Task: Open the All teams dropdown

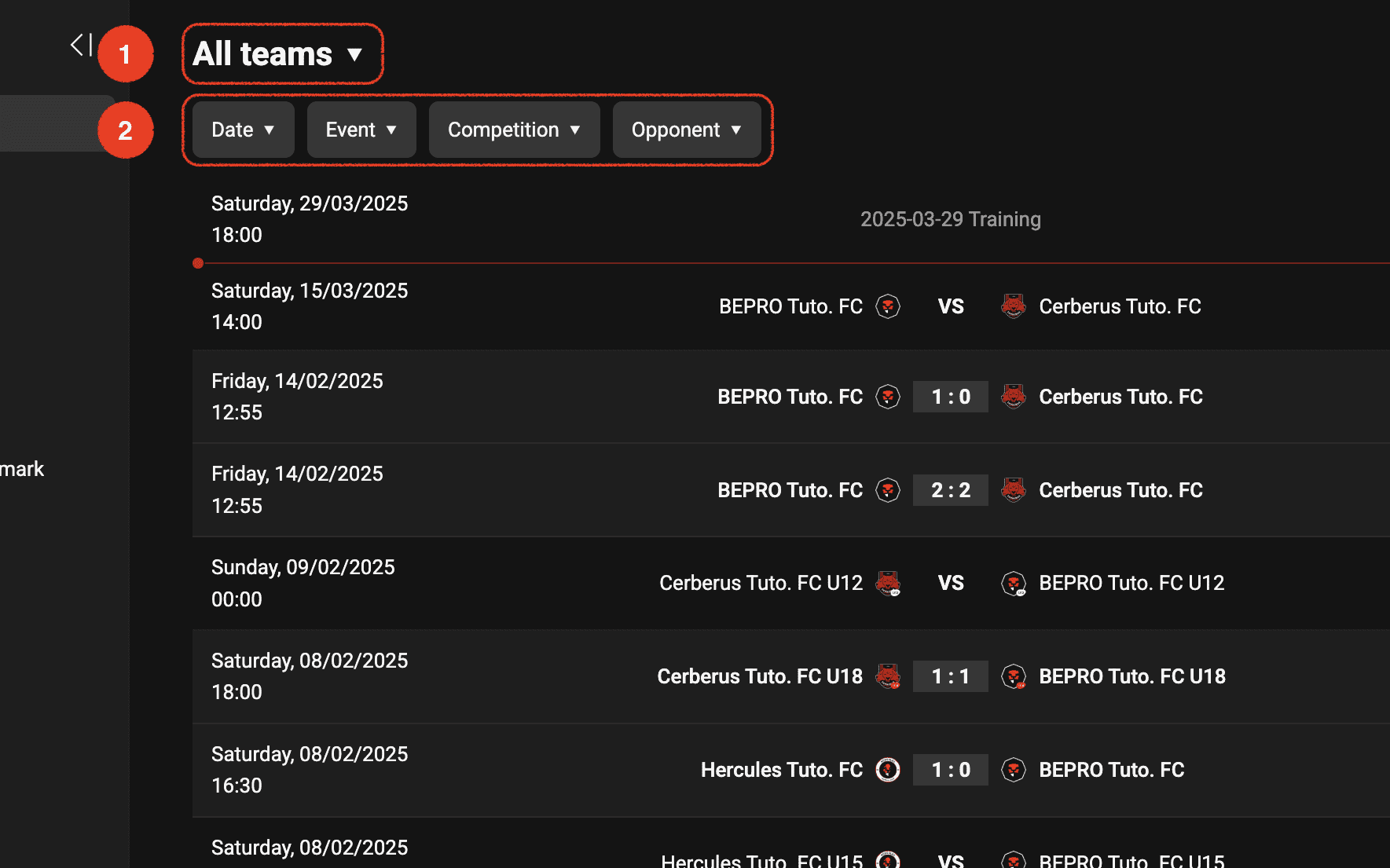Action: (x=279, y=54)
